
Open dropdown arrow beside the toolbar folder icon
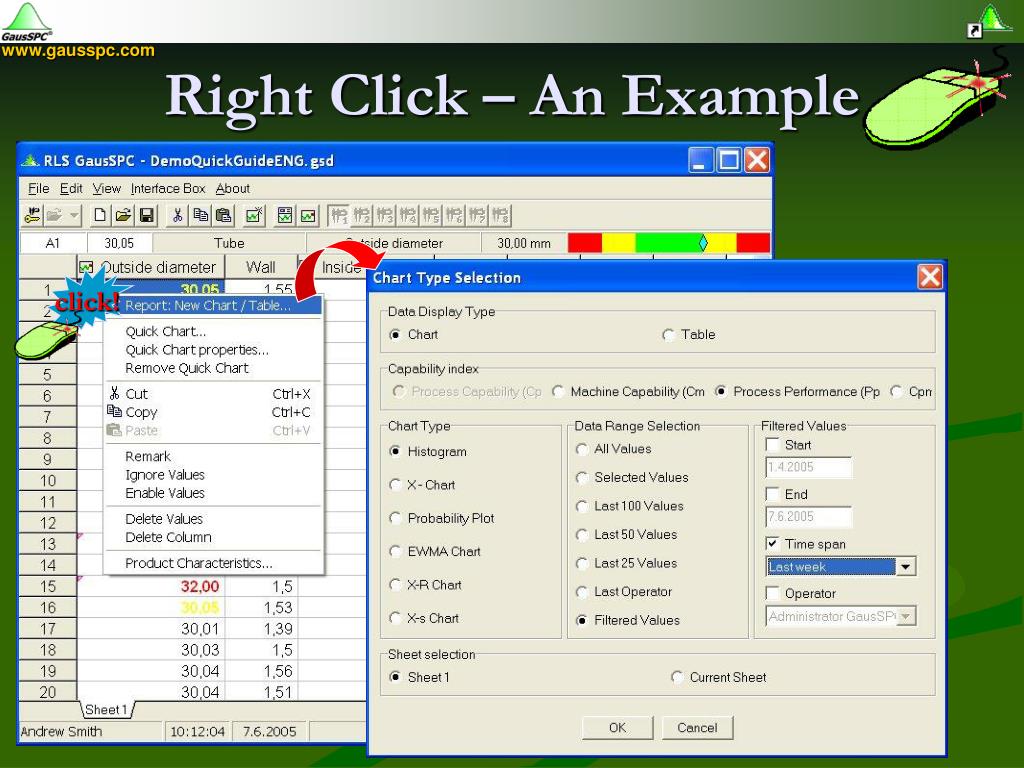pos(75,215)
